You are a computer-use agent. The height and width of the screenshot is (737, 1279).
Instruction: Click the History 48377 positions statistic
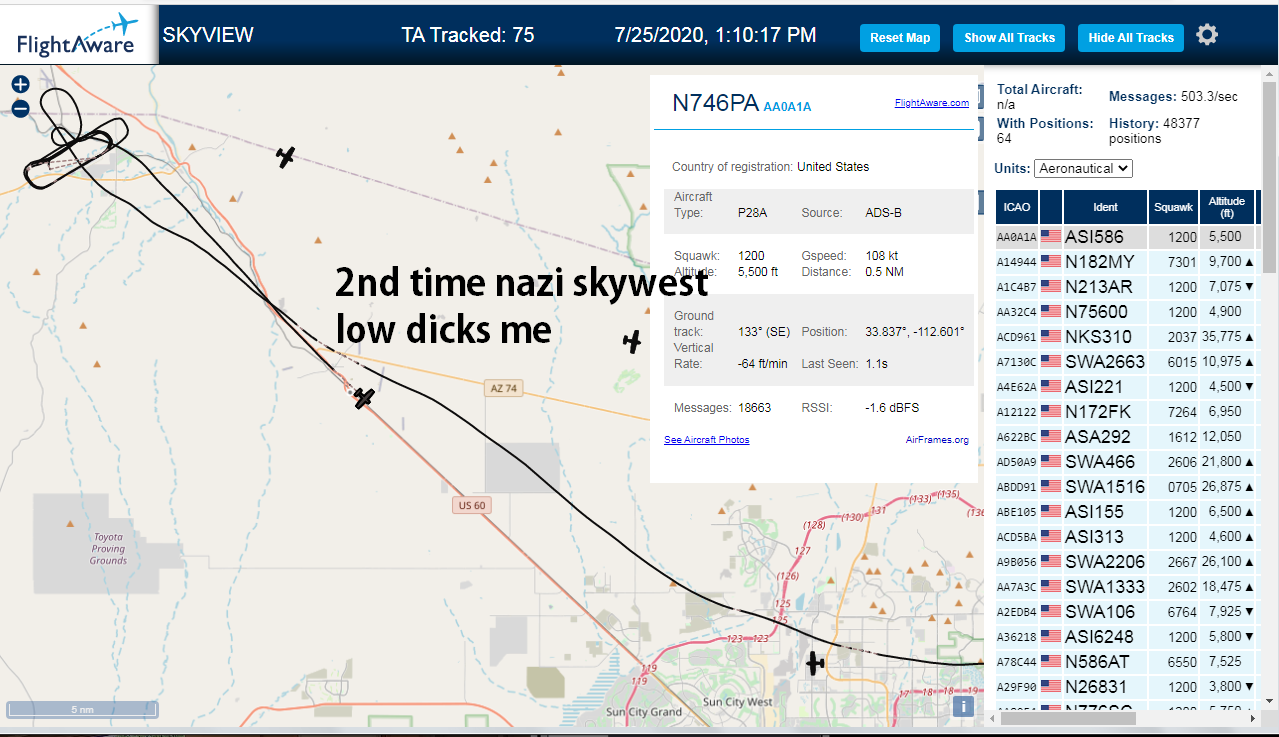[1155, 130]
